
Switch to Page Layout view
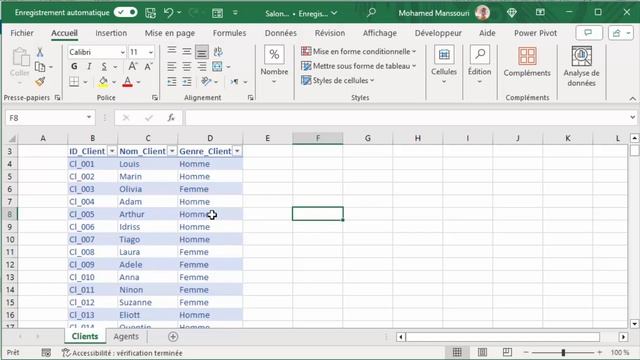(x=482, y=352)
